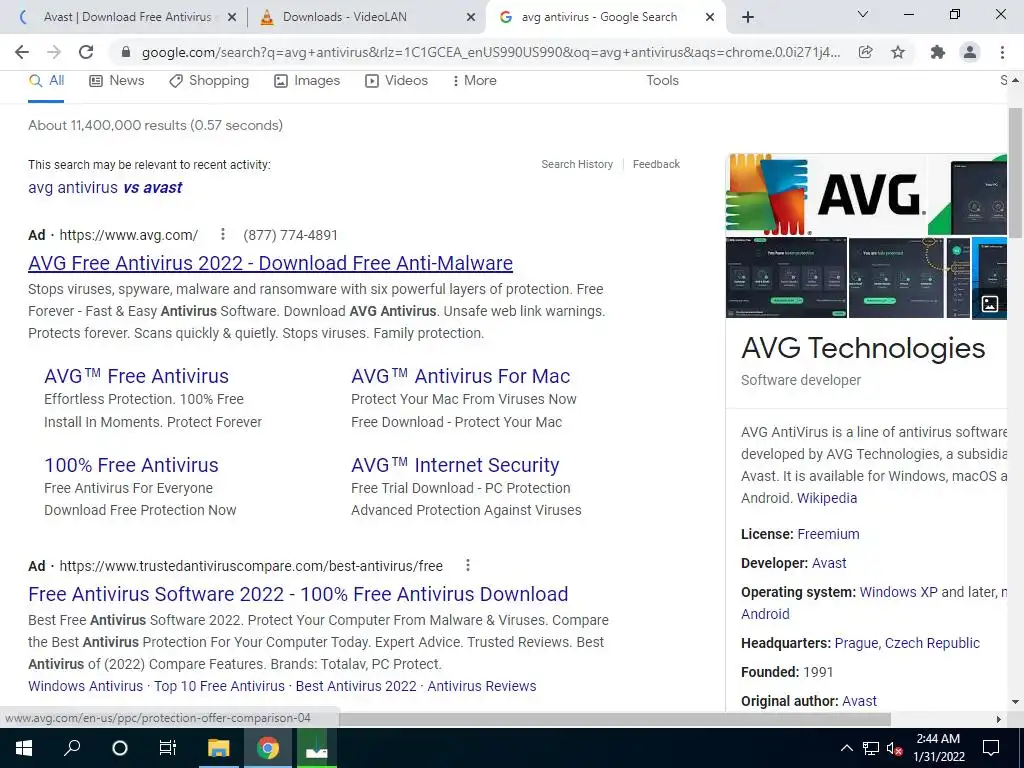Click the browser forward arrow
This screenshot has width=1024, height=768.
click(x=54, y=52)
